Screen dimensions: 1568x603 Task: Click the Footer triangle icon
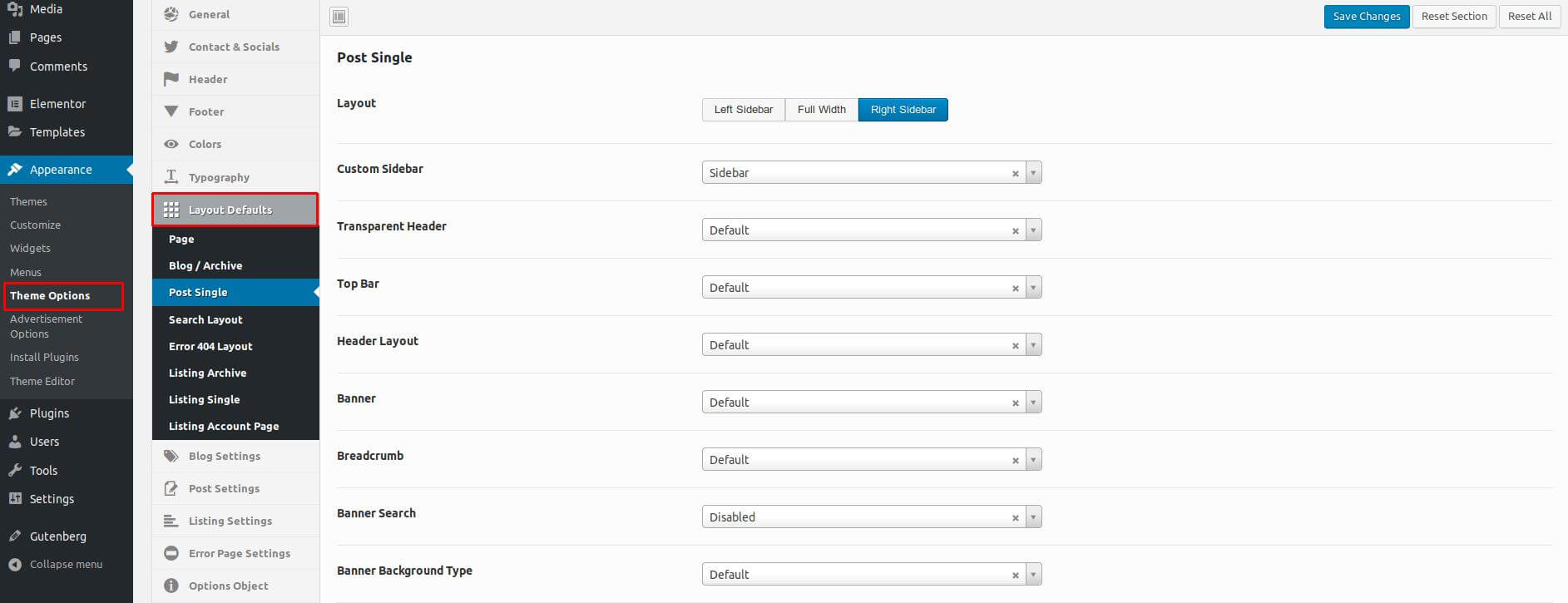pos(171,111)
